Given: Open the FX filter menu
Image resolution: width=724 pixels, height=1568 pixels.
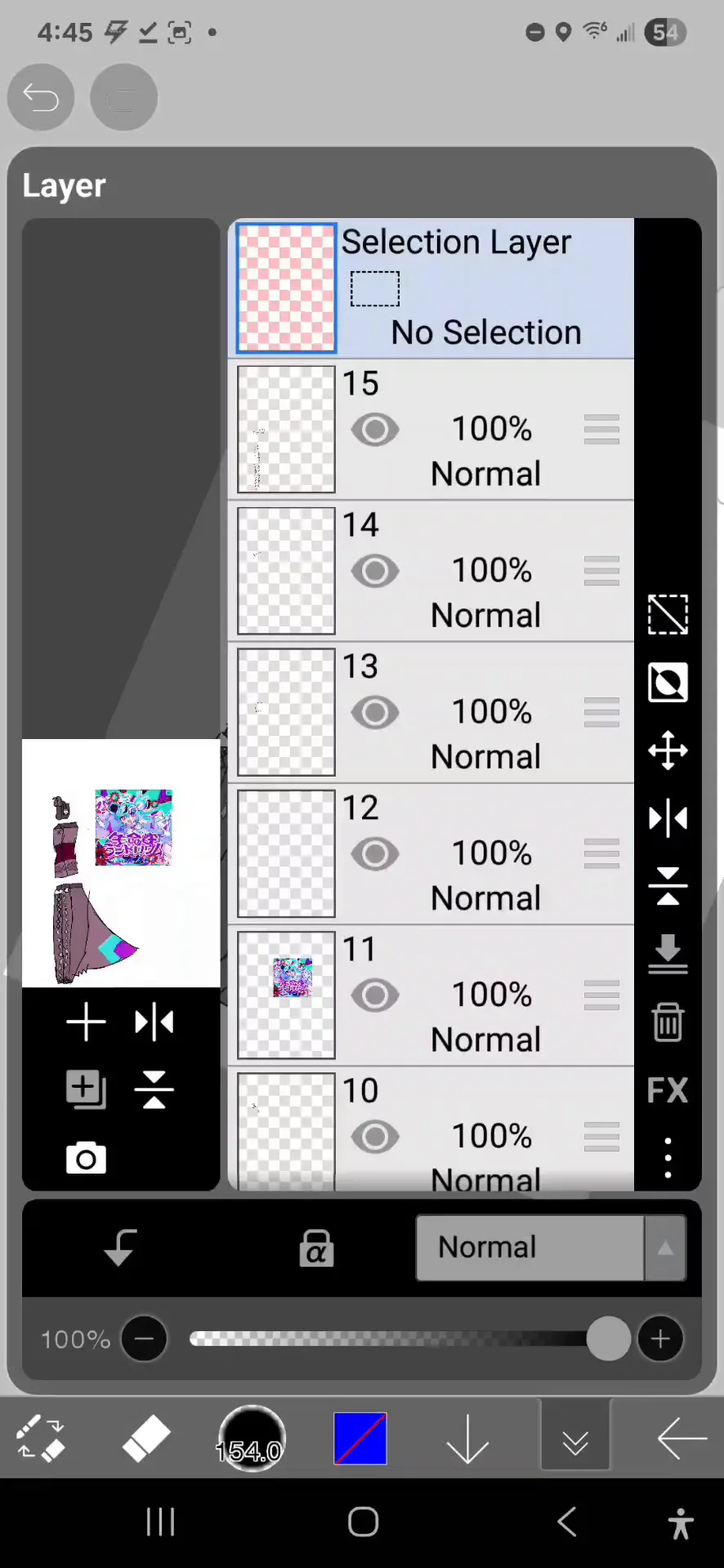Looking at the screenshot, I should [x=668, y=1090].
